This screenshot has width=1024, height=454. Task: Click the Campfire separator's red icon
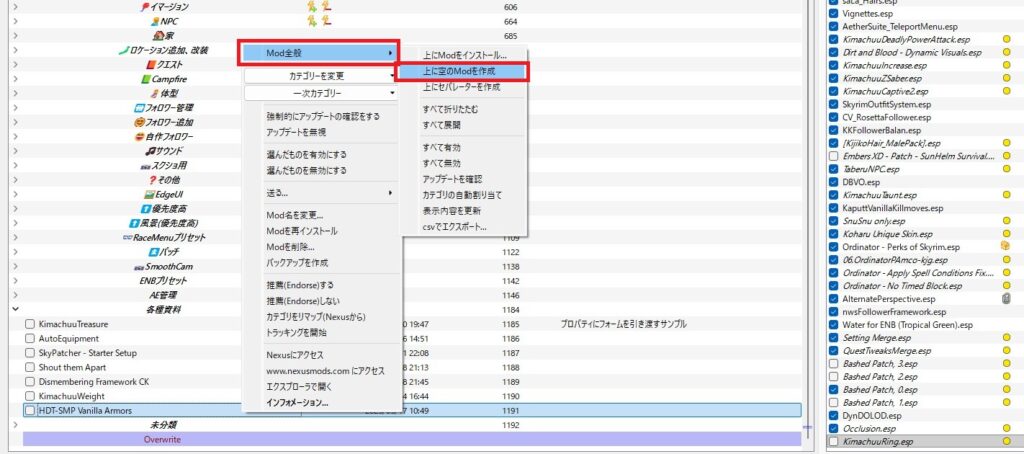(x=146, y=78)
